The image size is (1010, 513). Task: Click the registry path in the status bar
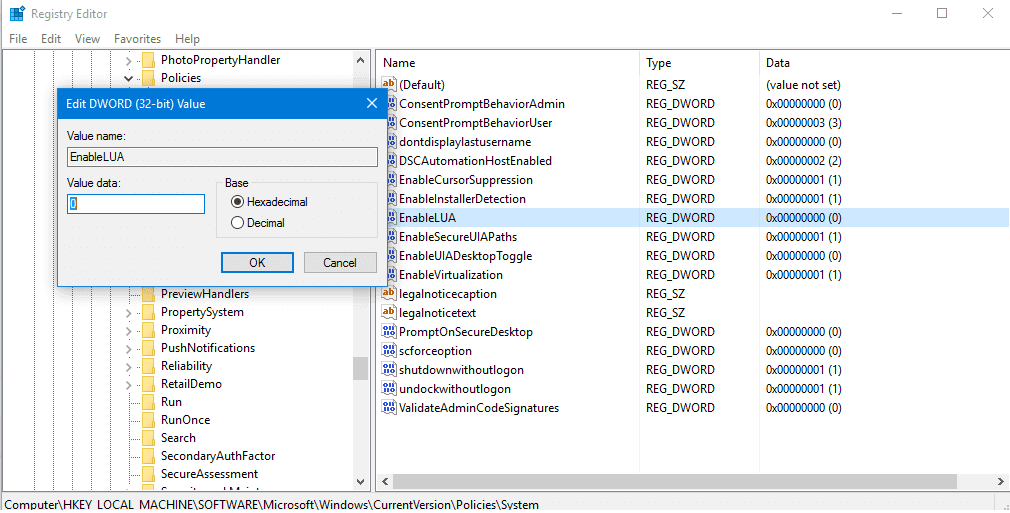coord(272,505)
